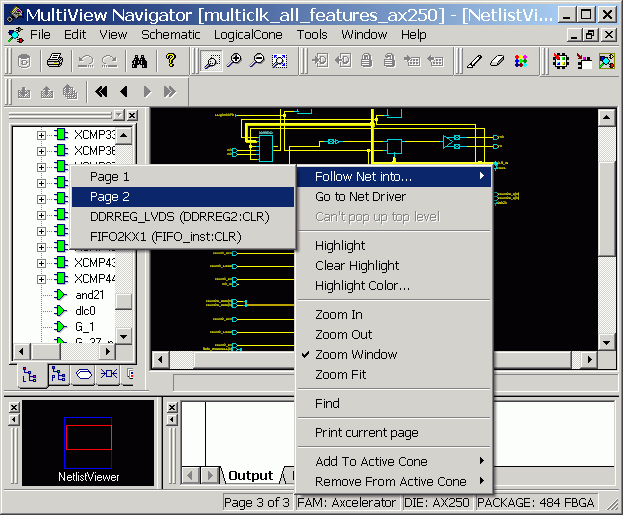623x515 pixels.
Task: Open Remove From Active Cone submenu
Action: (395, 482)
